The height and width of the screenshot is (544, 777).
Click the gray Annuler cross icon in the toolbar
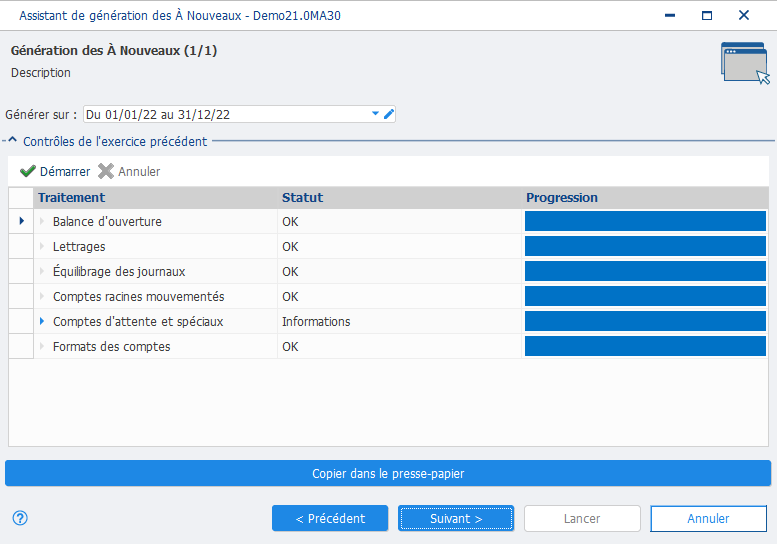pyautogui.click(x=106, y=171)
